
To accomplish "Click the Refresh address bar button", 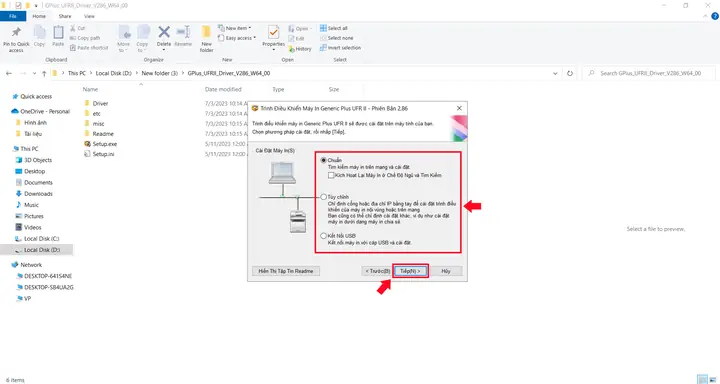I will [x=570, y=73].
